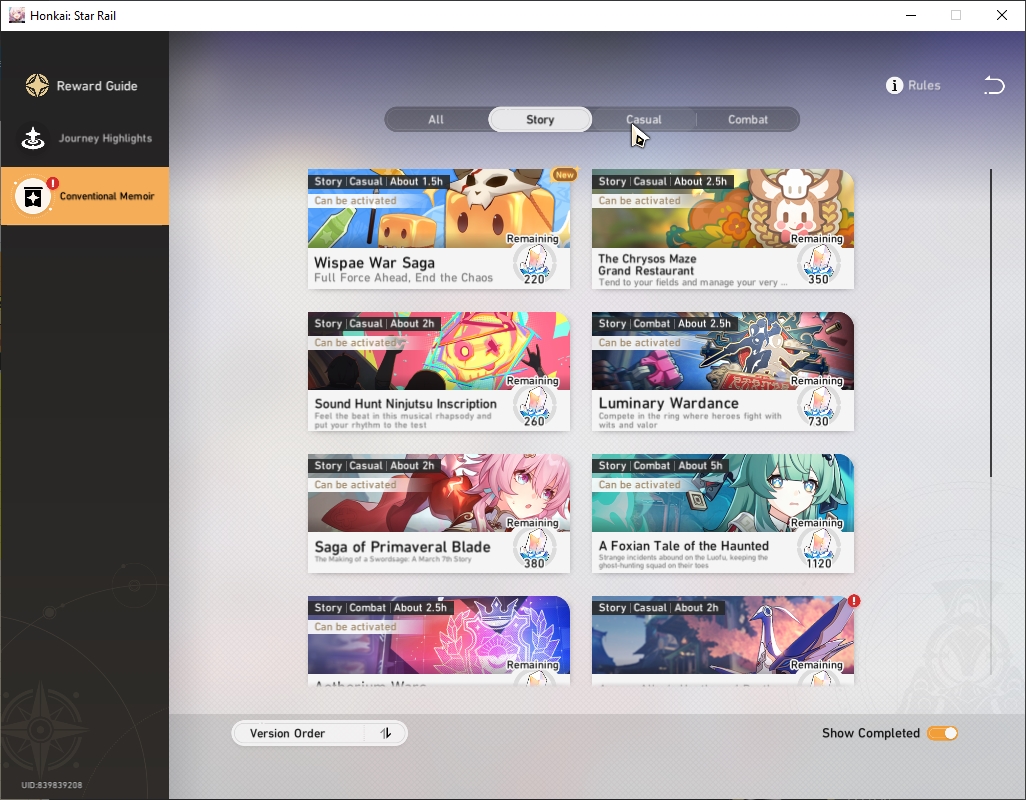Click Wispae War Saga remaining jade icon
Image resolution: width=1026 pixels, height=800 pixels.
[535, 263]
